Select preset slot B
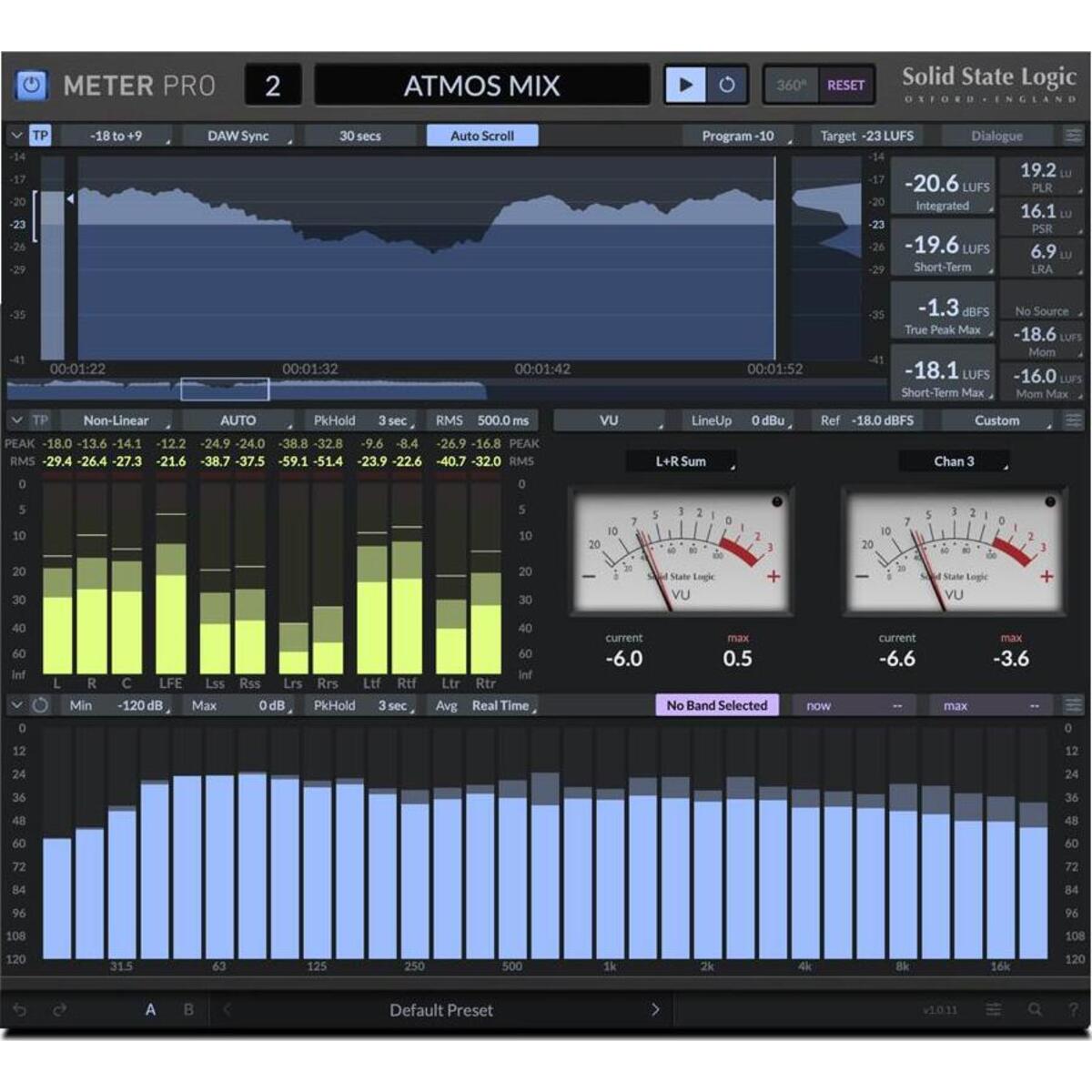This screenshot has width=1092, height=1092. (188, 1010)
